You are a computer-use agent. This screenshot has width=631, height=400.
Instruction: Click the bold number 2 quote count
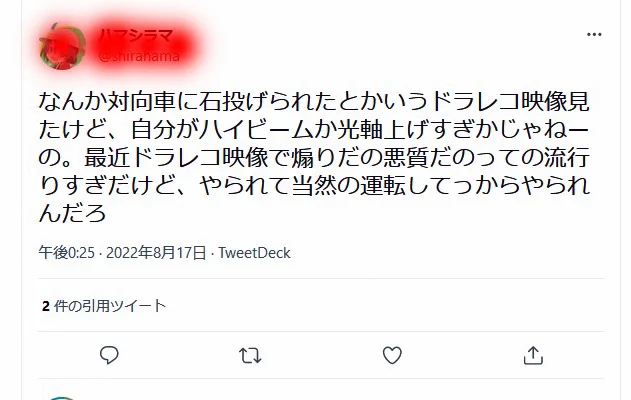pyautogui.click(x=46, y=306)
